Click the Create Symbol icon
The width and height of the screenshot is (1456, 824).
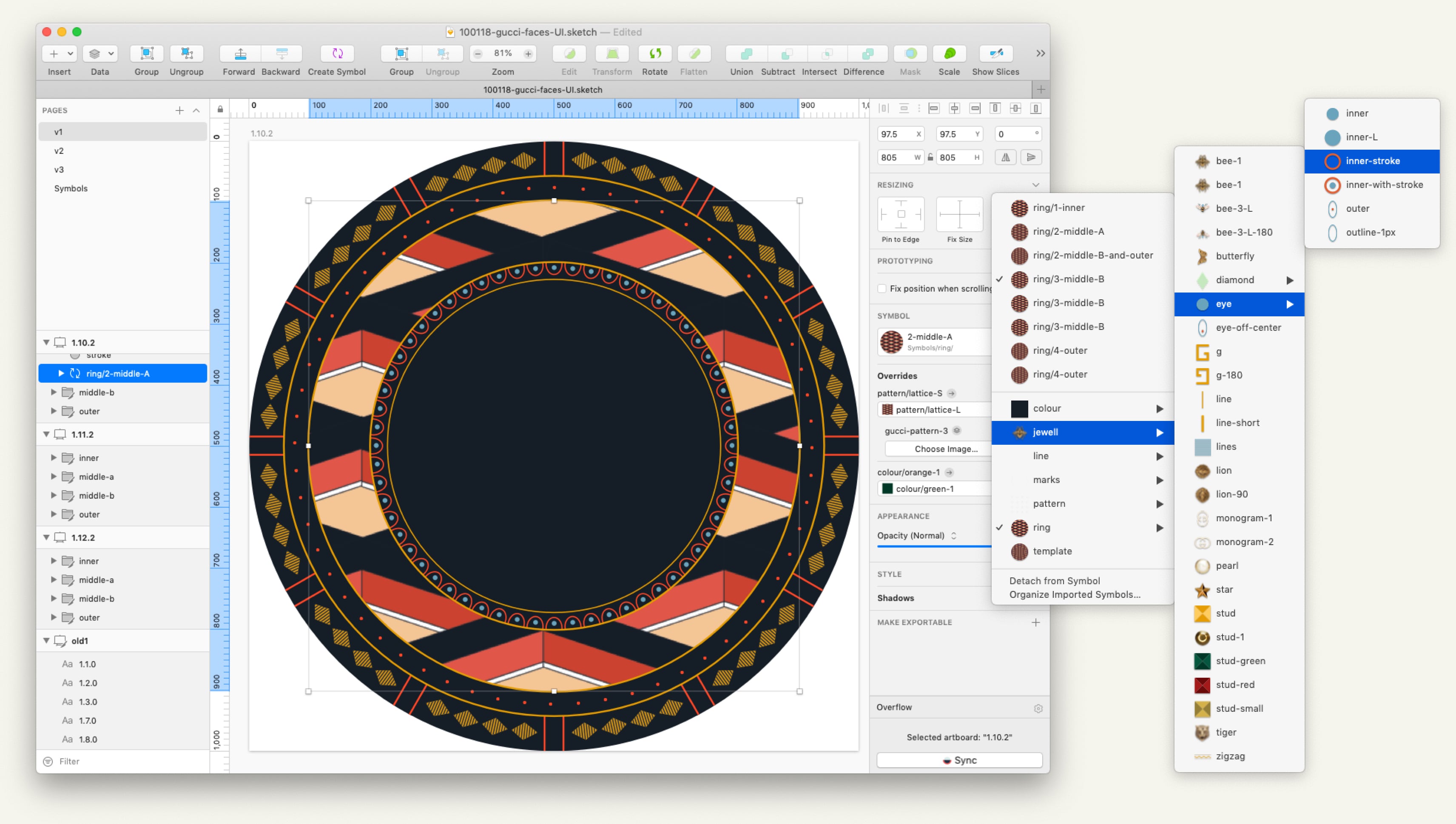pyautogui.click(x=337, y=53)
